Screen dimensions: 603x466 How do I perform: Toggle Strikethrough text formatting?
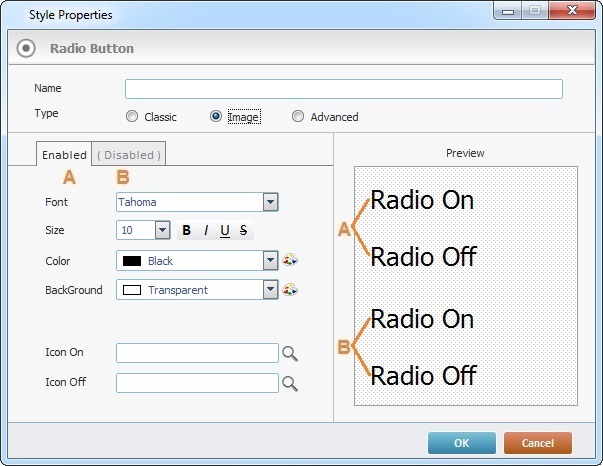[243, 231]
